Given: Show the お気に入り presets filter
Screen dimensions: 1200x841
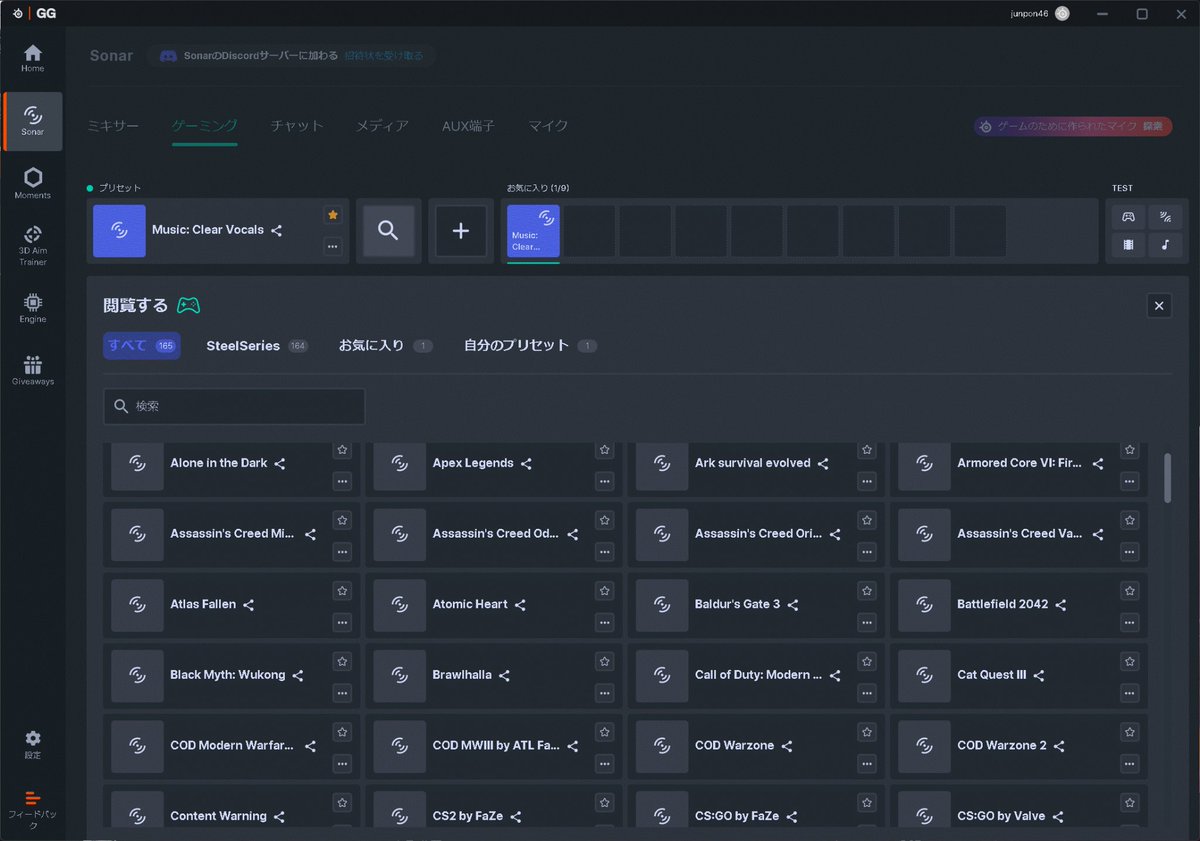Looking at the screenshot, I should [x=385, y=346].
